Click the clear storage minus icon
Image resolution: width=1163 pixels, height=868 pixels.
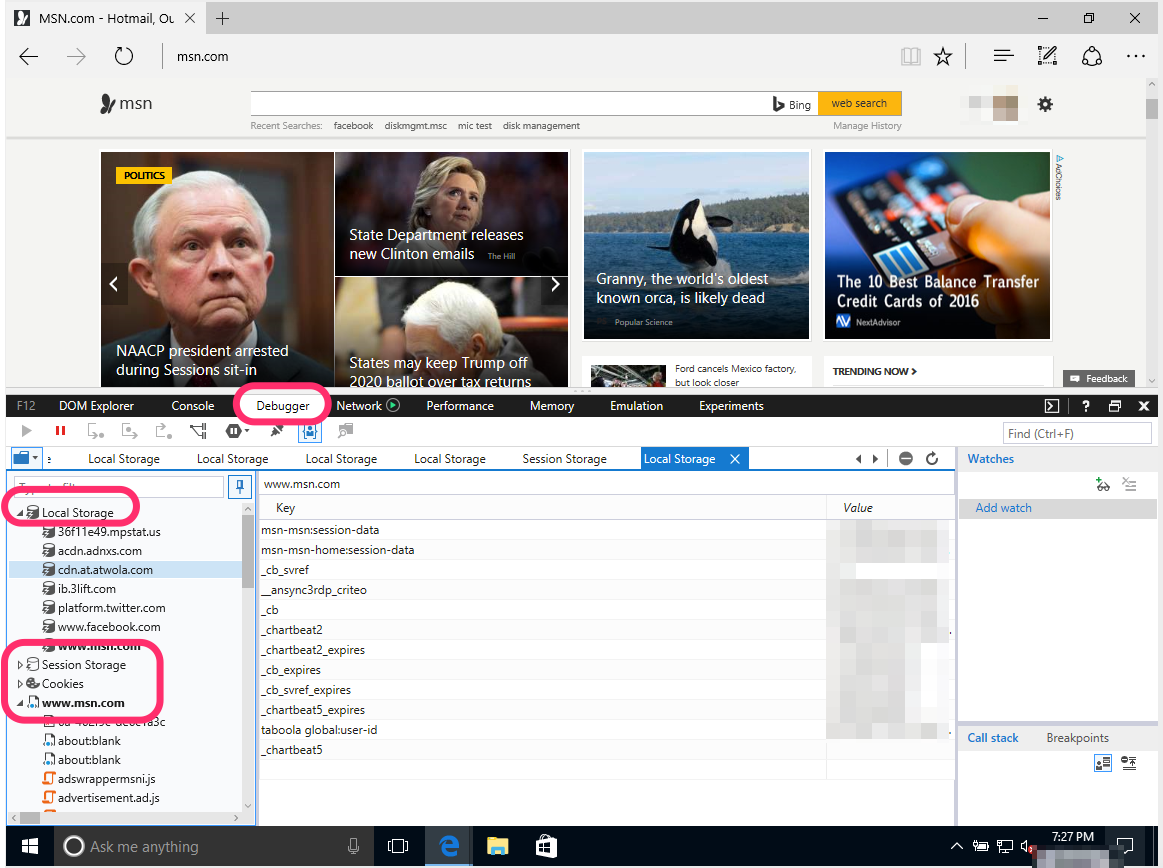pos(906,458)
